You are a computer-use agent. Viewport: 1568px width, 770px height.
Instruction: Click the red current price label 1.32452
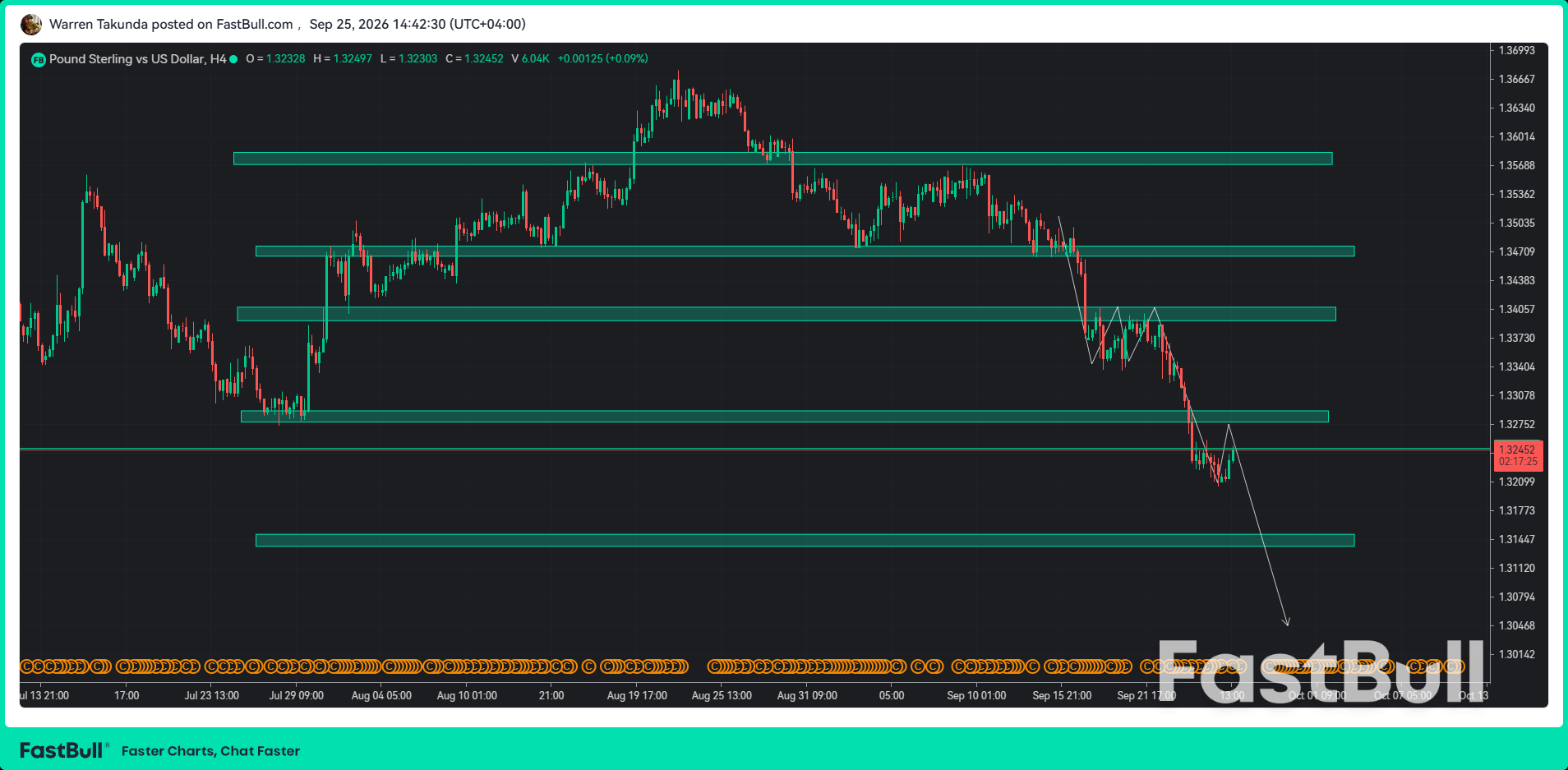[x=1517, y=450]
